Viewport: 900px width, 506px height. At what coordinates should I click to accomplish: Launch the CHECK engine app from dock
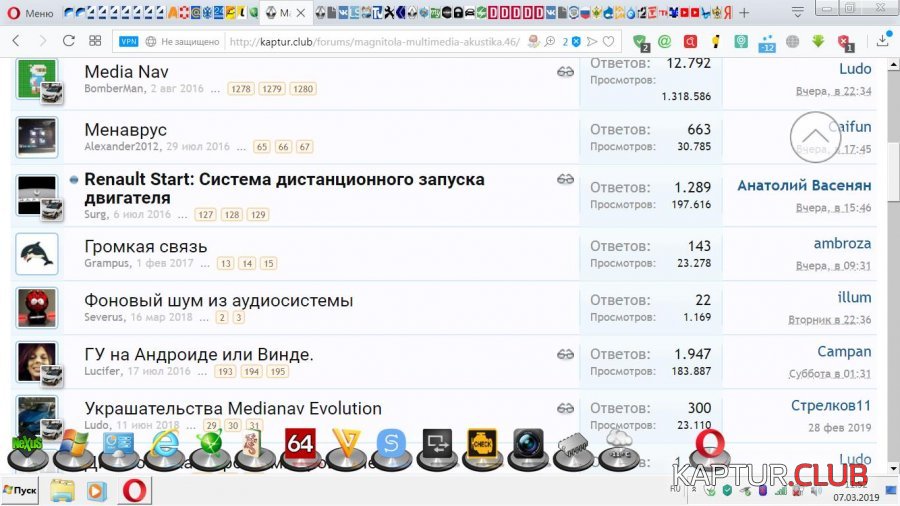pyautogui.click(x=482, y=449)
